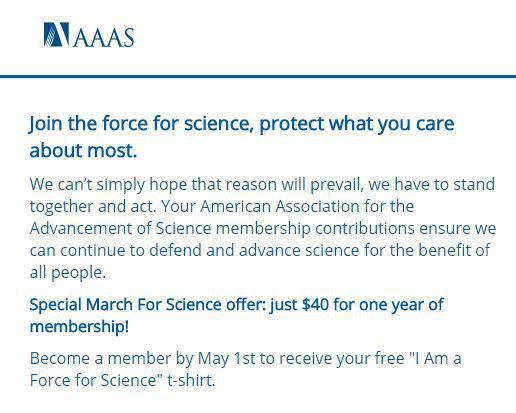Click the 'membership!' bold text
The width and height of the screenshot is (516, 413).
tap(79, 326)
